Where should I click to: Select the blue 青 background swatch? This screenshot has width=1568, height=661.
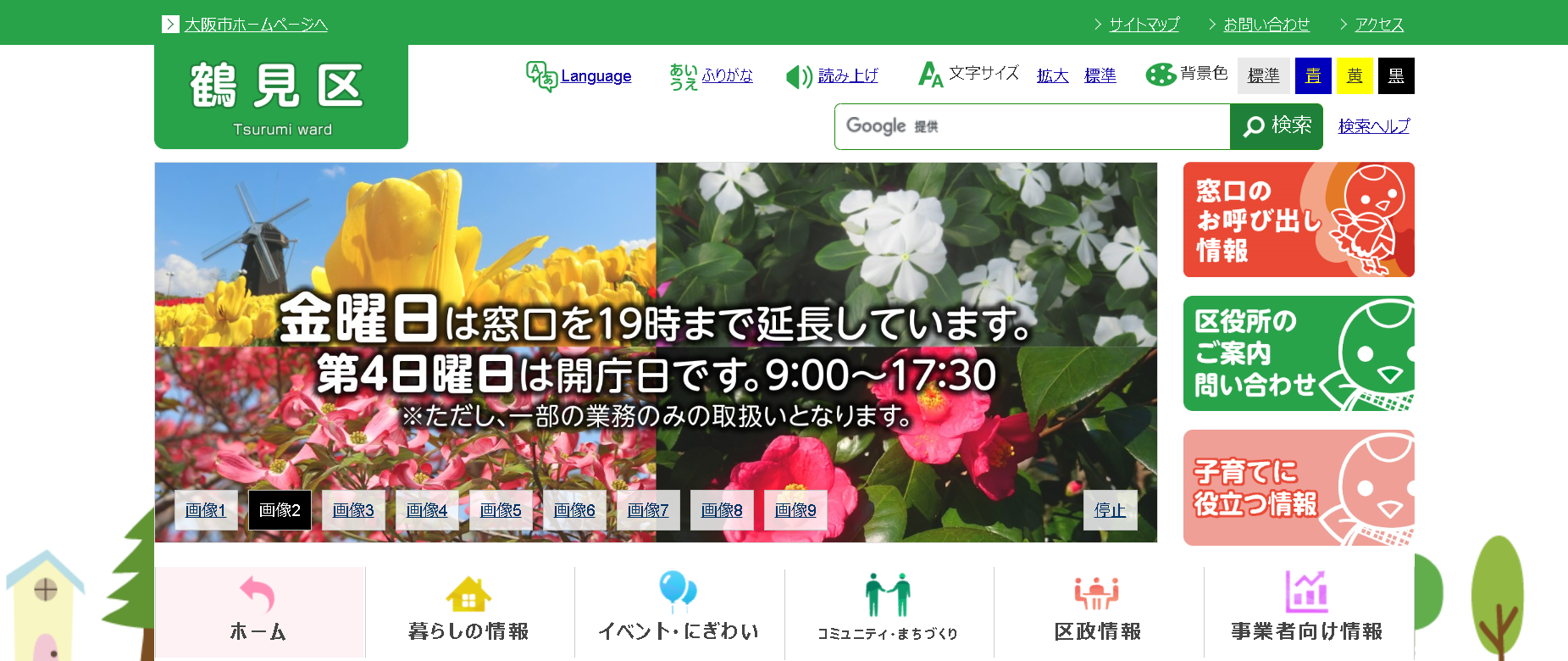pos(1313,75)
